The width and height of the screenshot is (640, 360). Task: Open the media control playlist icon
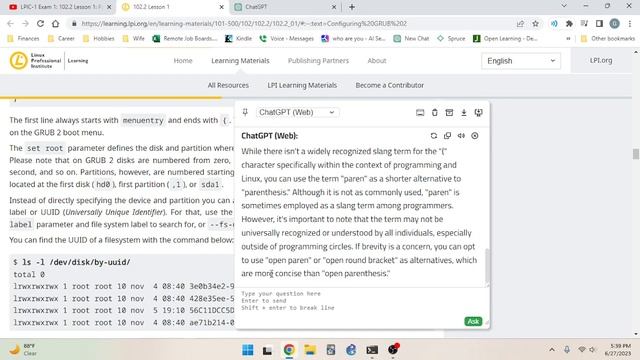pos(584,24)
